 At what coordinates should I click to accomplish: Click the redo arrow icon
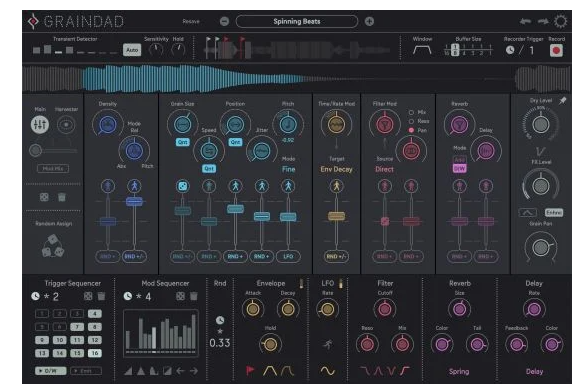coord(543,21)
